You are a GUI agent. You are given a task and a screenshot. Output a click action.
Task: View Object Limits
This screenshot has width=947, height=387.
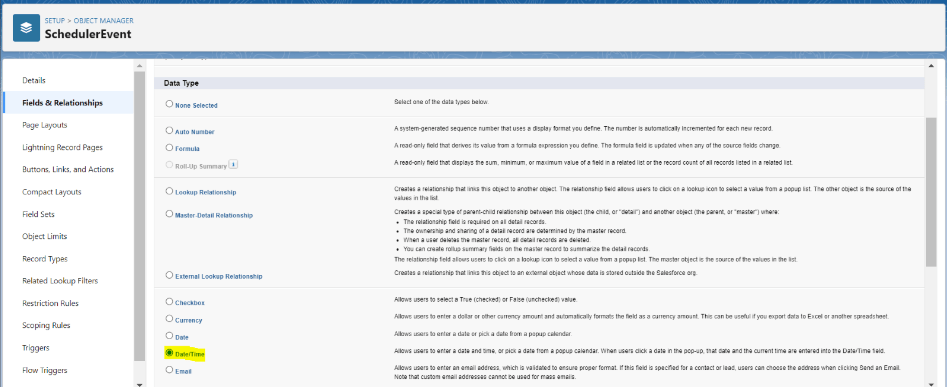(45, 236)
